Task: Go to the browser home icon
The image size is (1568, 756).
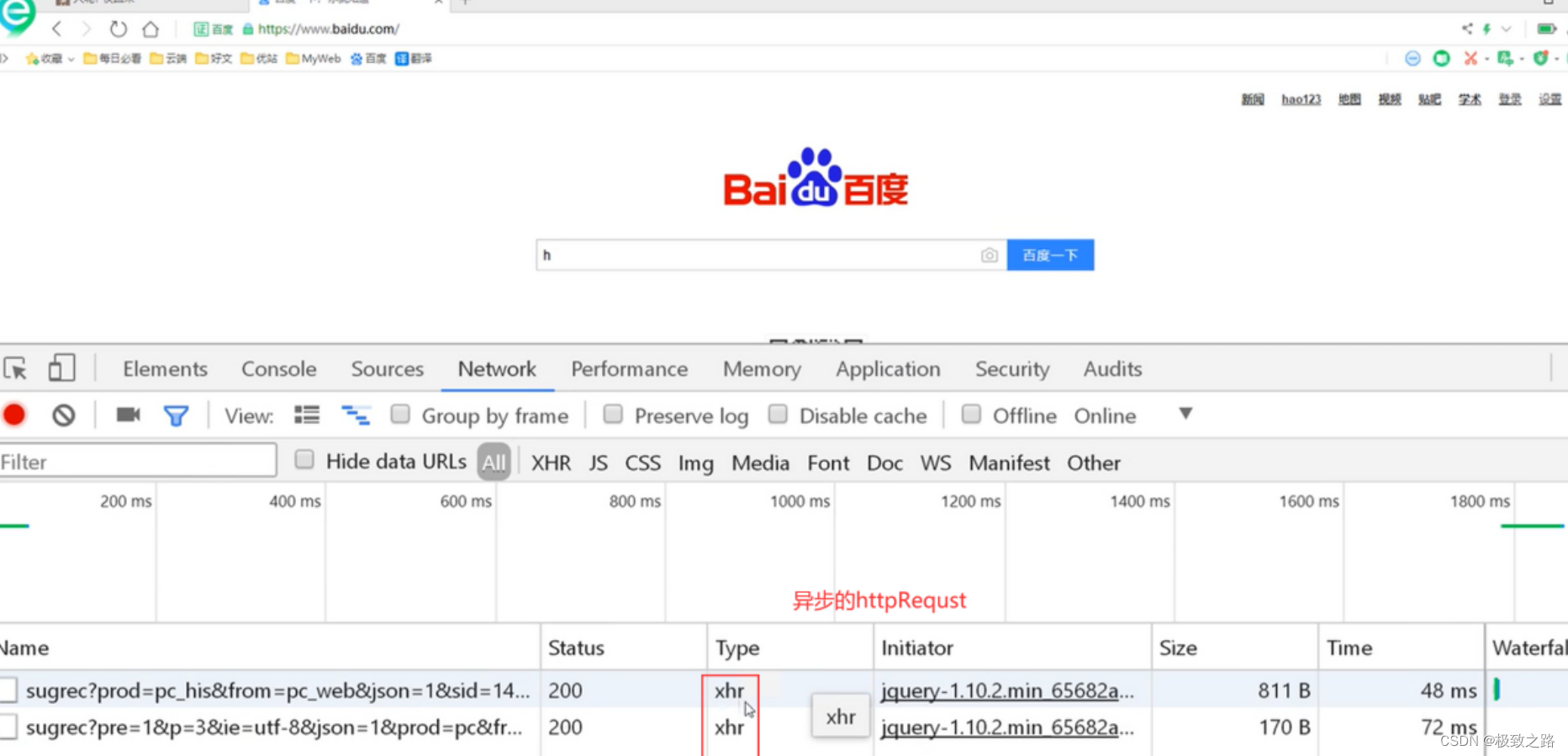Action: coord(150,29)
